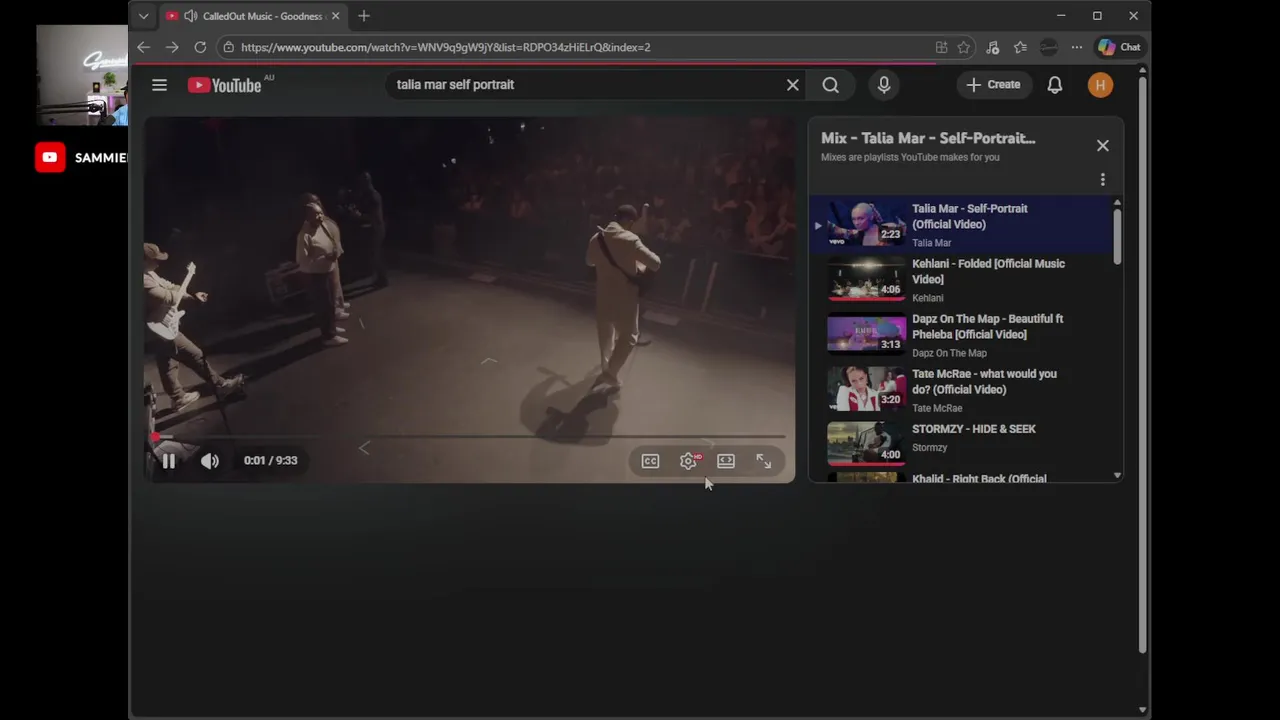This screenshot has height=720, width=1280.
Task: Toggle closed captions on the player
Action: click(650, 461)
